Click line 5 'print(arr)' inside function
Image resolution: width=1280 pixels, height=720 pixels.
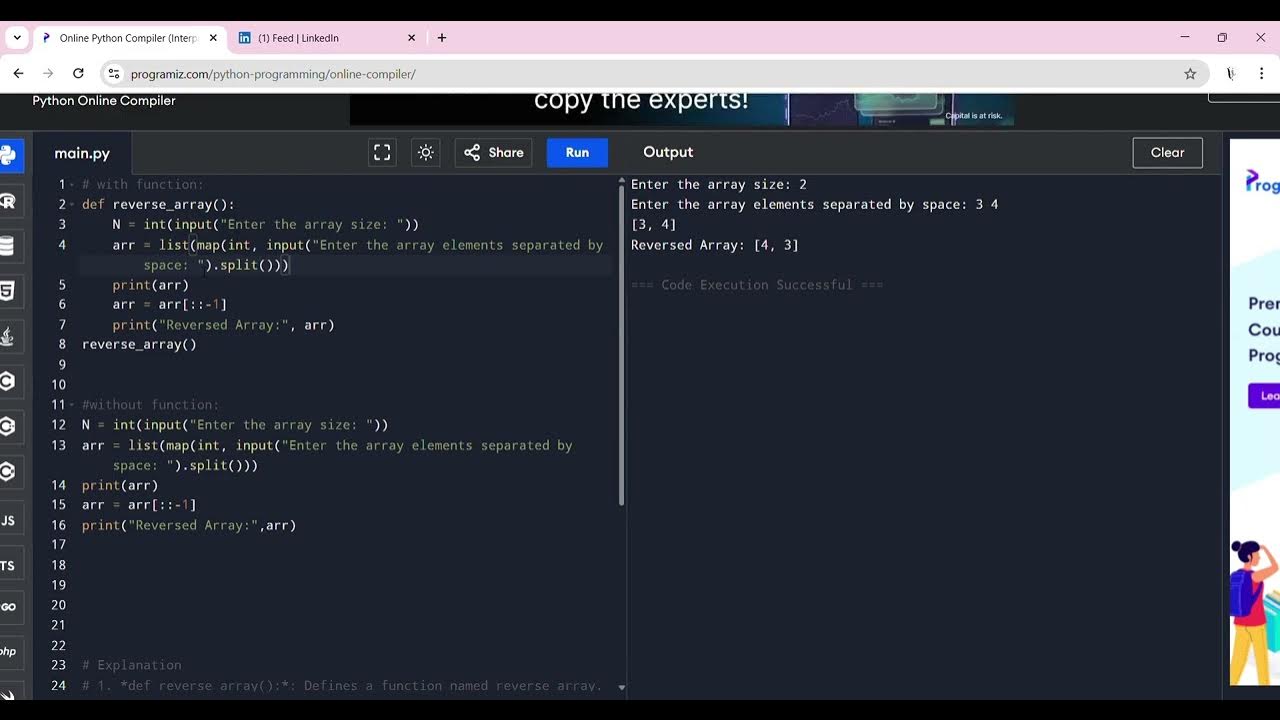[x=151, y=285]
